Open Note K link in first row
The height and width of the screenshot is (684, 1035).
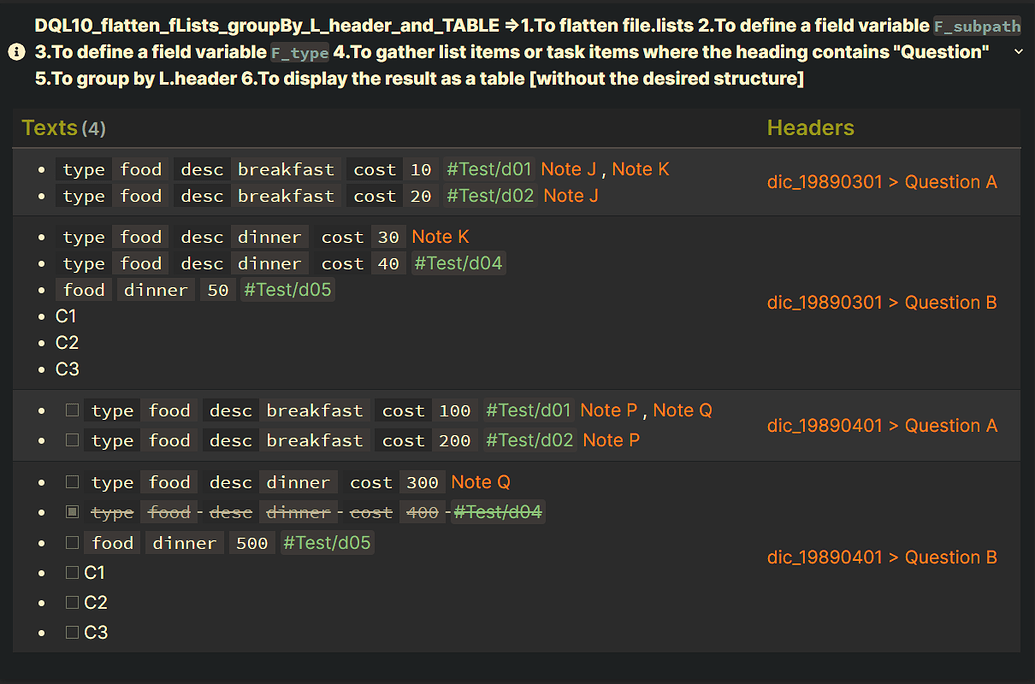point(640,169)
